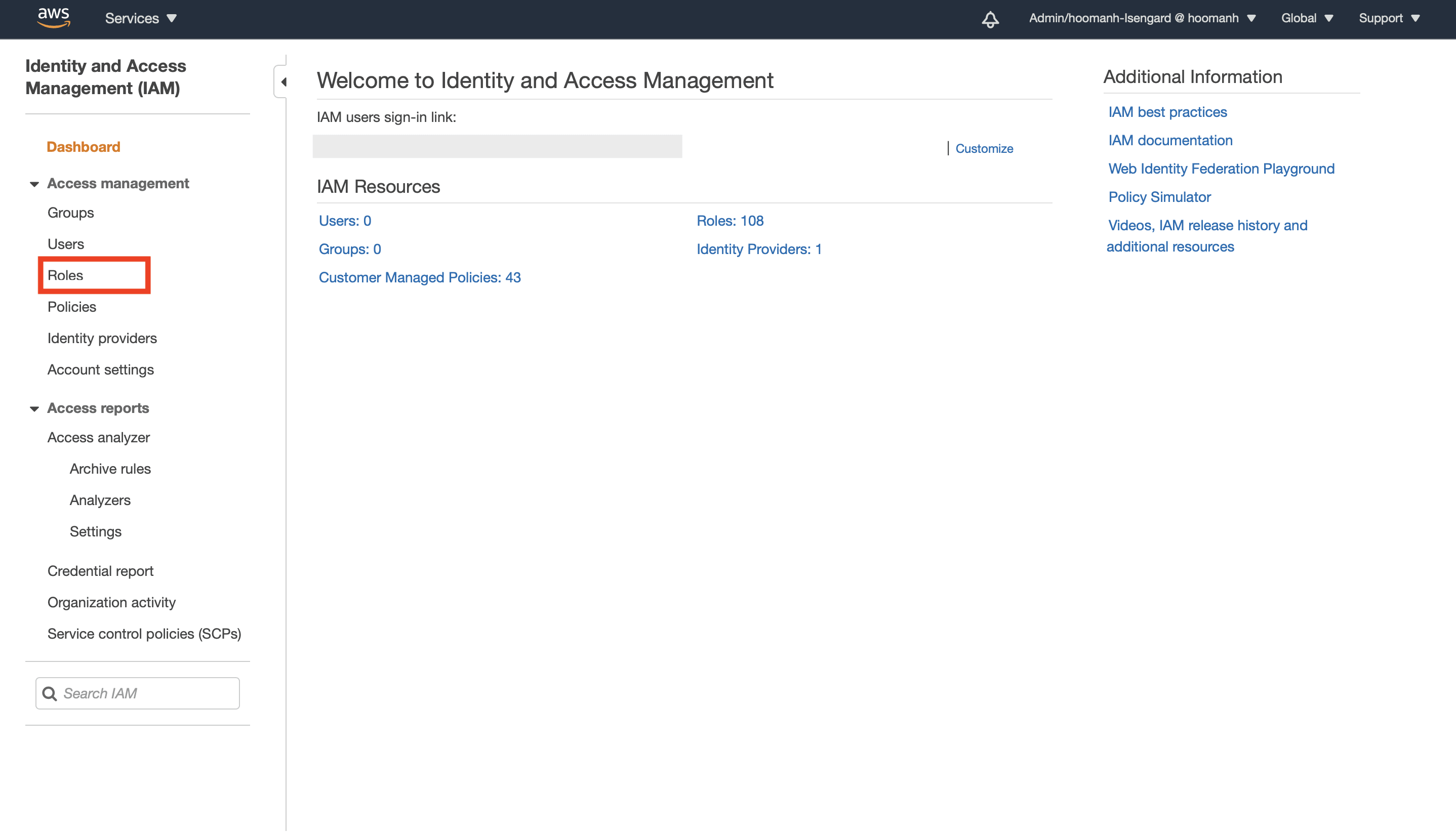Open the Support dropdown menu
The image size is (1456, 833).
1389,18
